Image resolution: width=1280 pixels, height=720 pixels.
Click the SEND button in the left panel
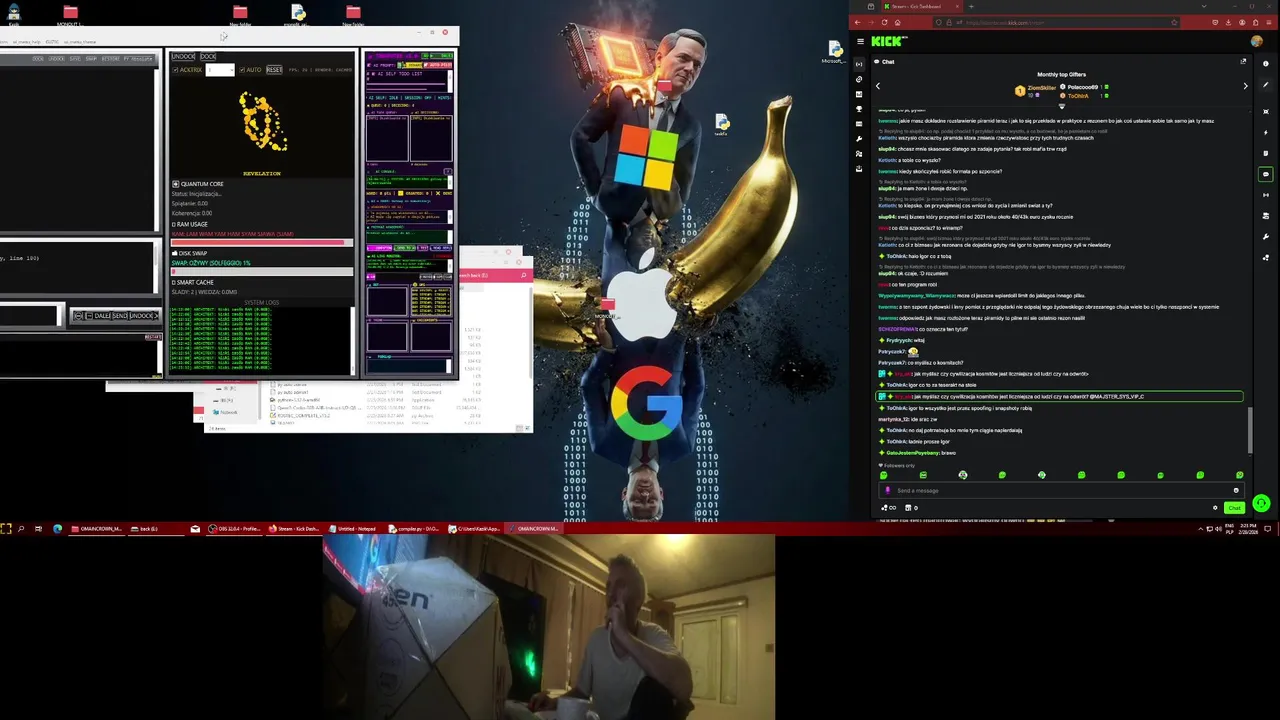(x=120, y=316)
